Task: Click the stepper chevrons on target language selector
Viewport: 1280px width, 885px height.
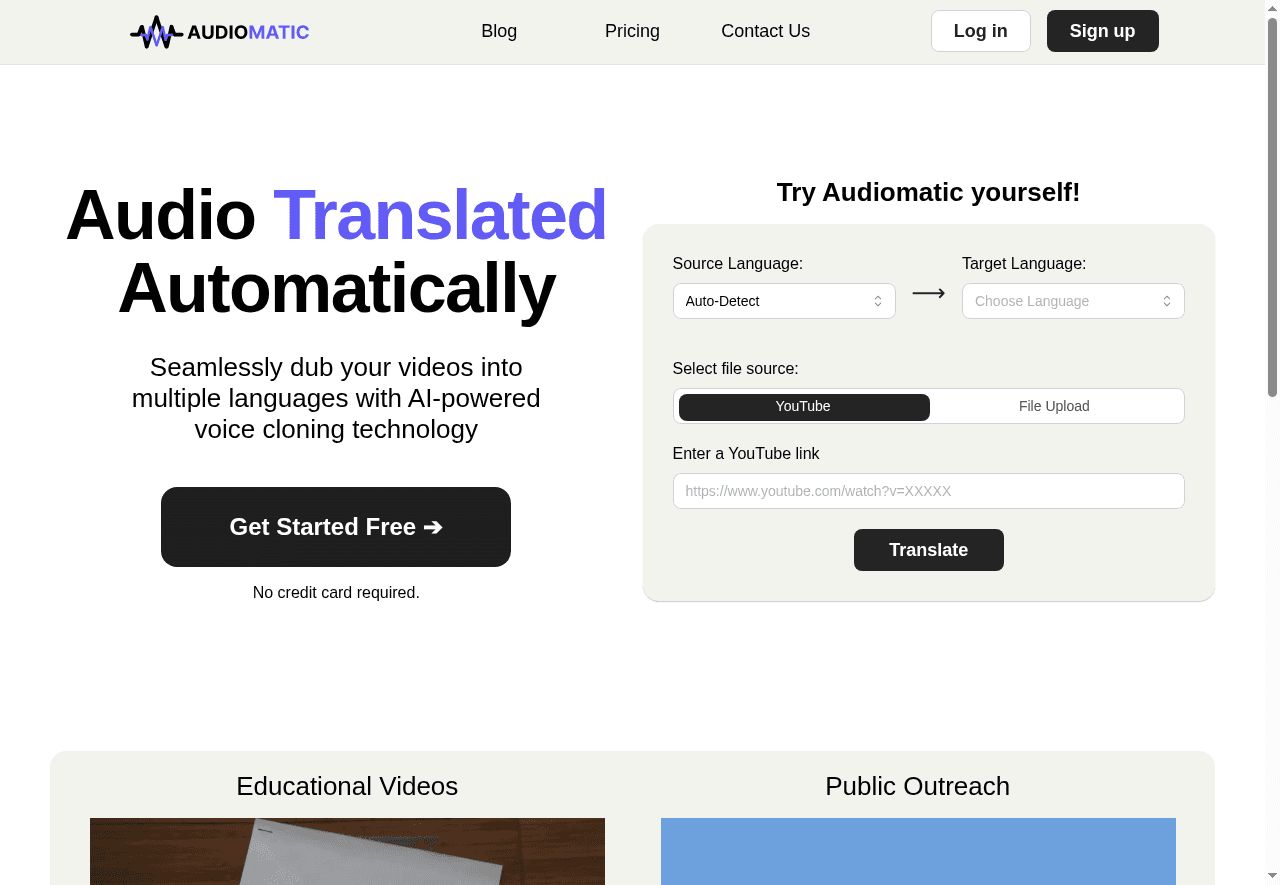Action: 1167,301
